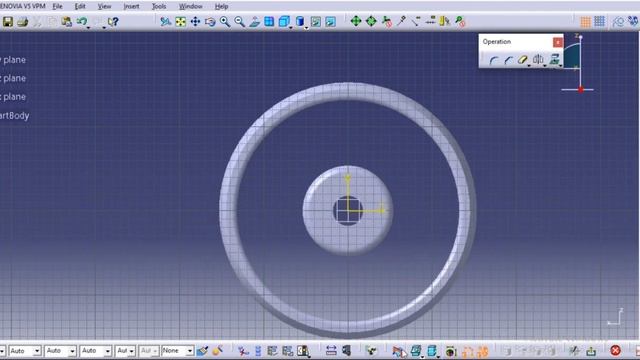Expand the Shading mode flyout arrow
This screenshot has width=640, height=360.
[306, 27]
